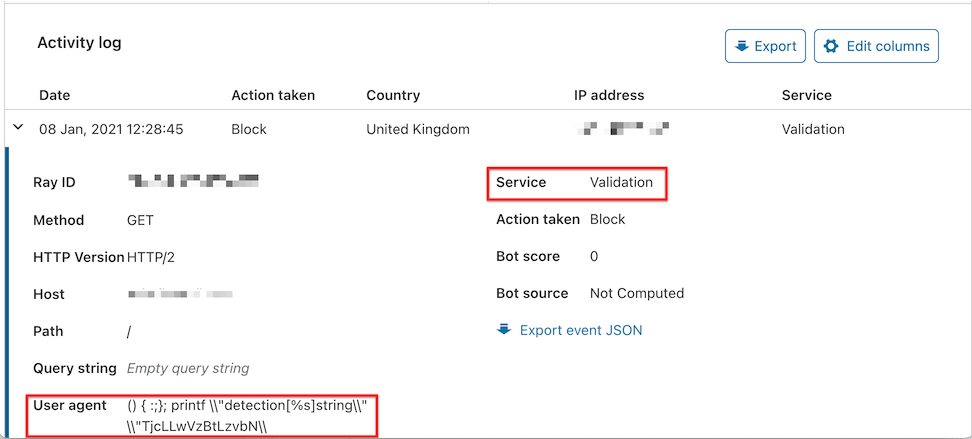Click the Export button download icon
The width and height of the screenshot is (972, 439).
pyautogui.click(x=741, y=46)
